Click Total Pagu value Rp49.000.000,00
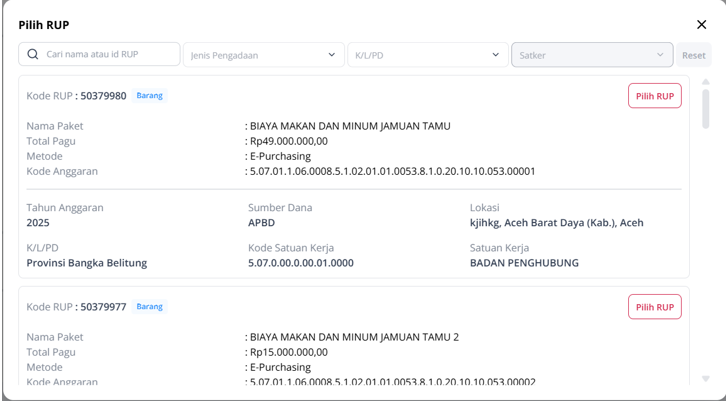Image resolution: width=726 pixels, height=401 pixels. [x=289, y=141]
